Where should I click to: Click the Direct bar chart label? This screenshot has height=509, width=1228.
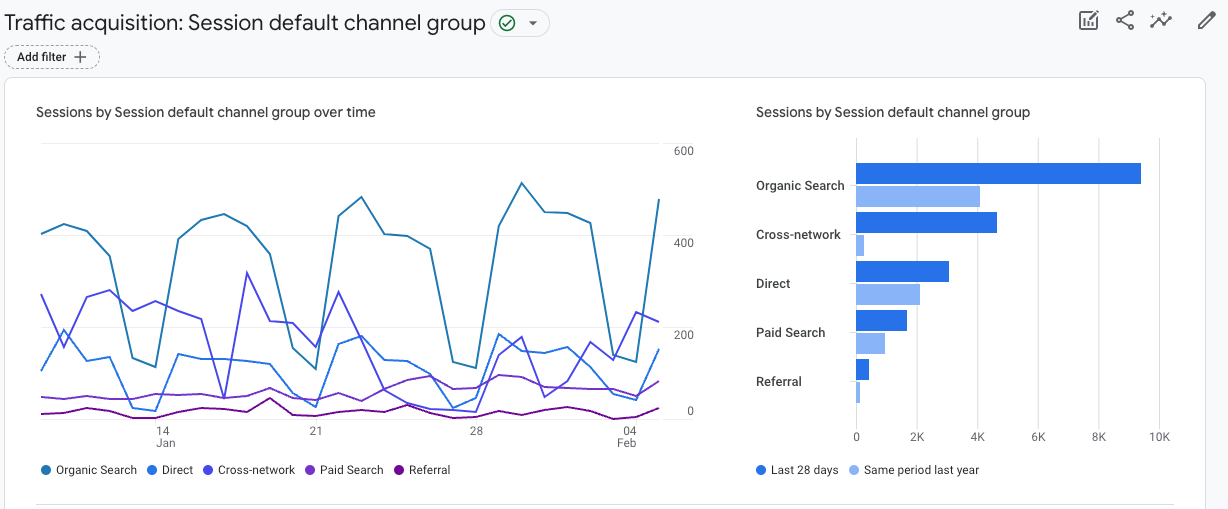773,284
